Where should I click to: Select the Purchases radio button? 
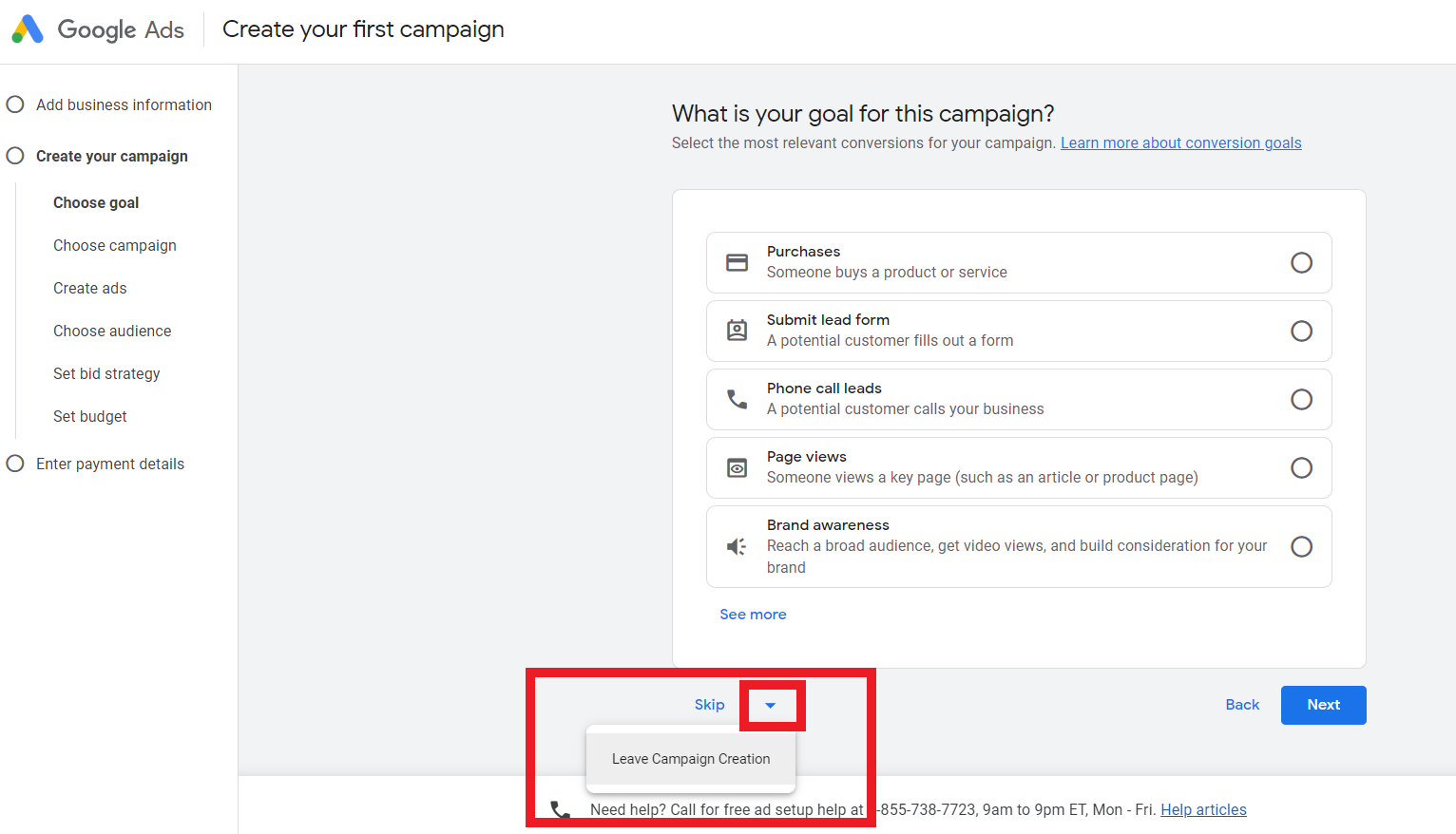click(x=1301, y=262)
